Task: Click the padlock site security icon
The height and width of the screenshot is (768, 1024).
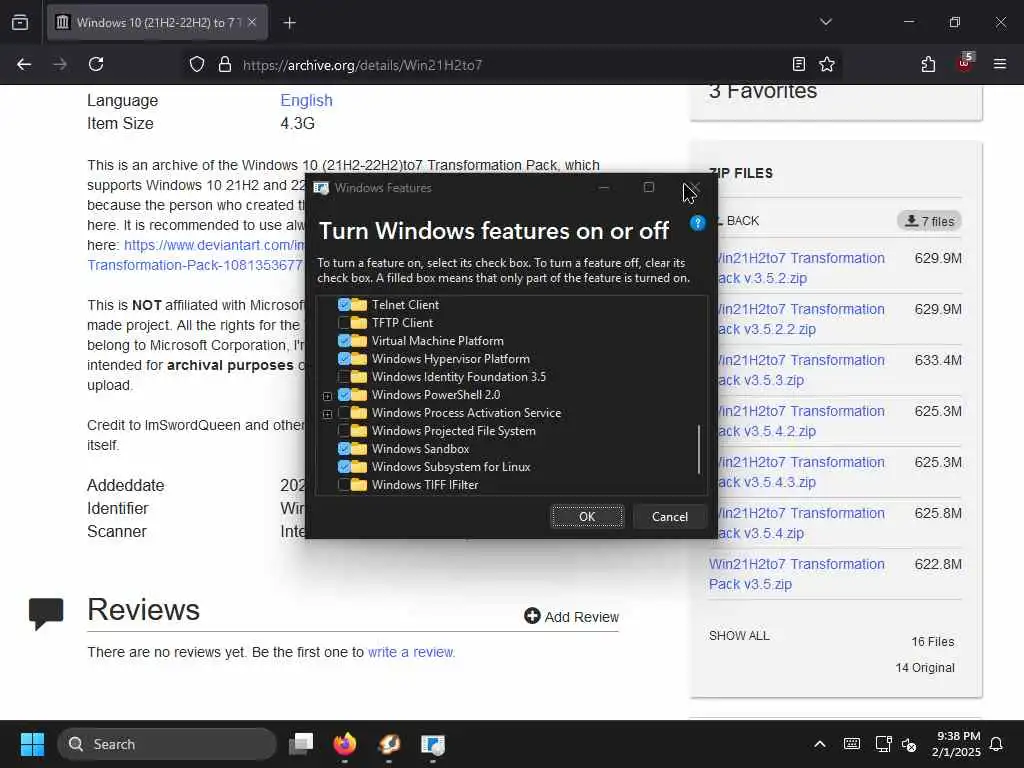Action: pos(225,65)
